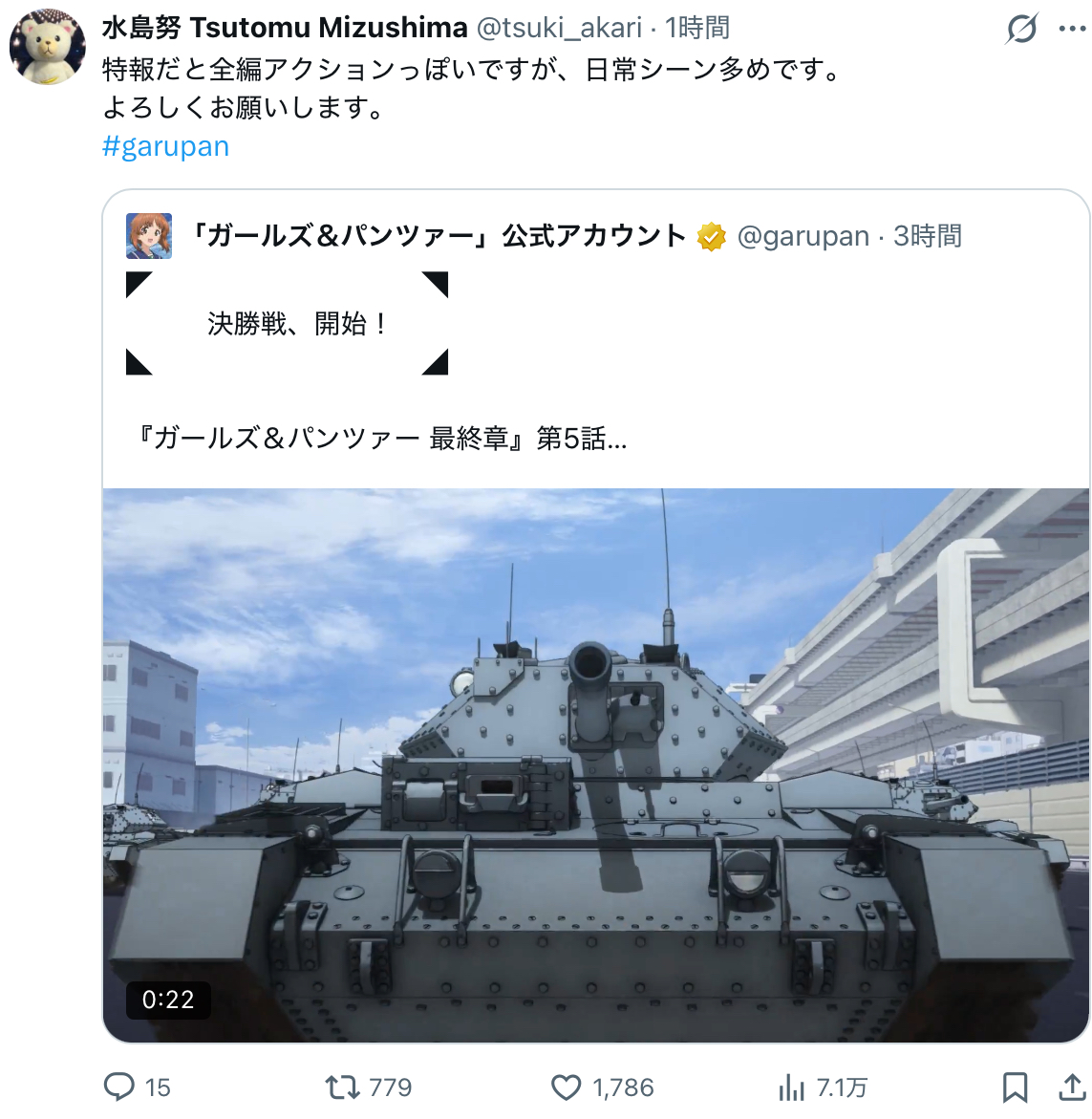This screenshot has height=1119, width=1092.
Task: Open the quoted garupan account avatar
Action: [x=149, y=235]
